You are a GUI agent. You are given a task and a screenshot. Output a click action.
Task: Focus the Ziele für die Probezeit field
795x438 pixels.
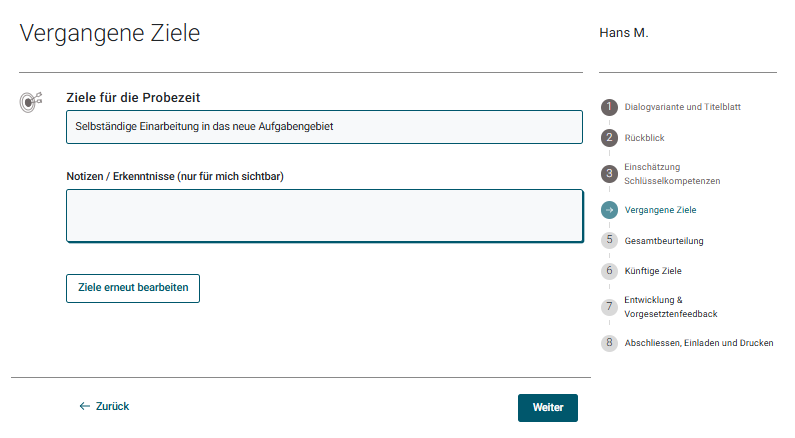point(324,127)
